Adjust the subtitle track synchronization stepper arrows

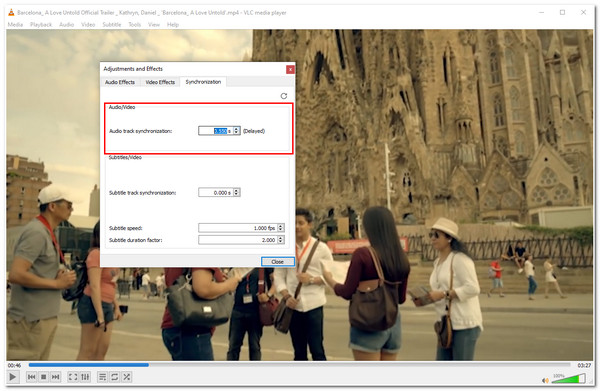tap(236, 192)
